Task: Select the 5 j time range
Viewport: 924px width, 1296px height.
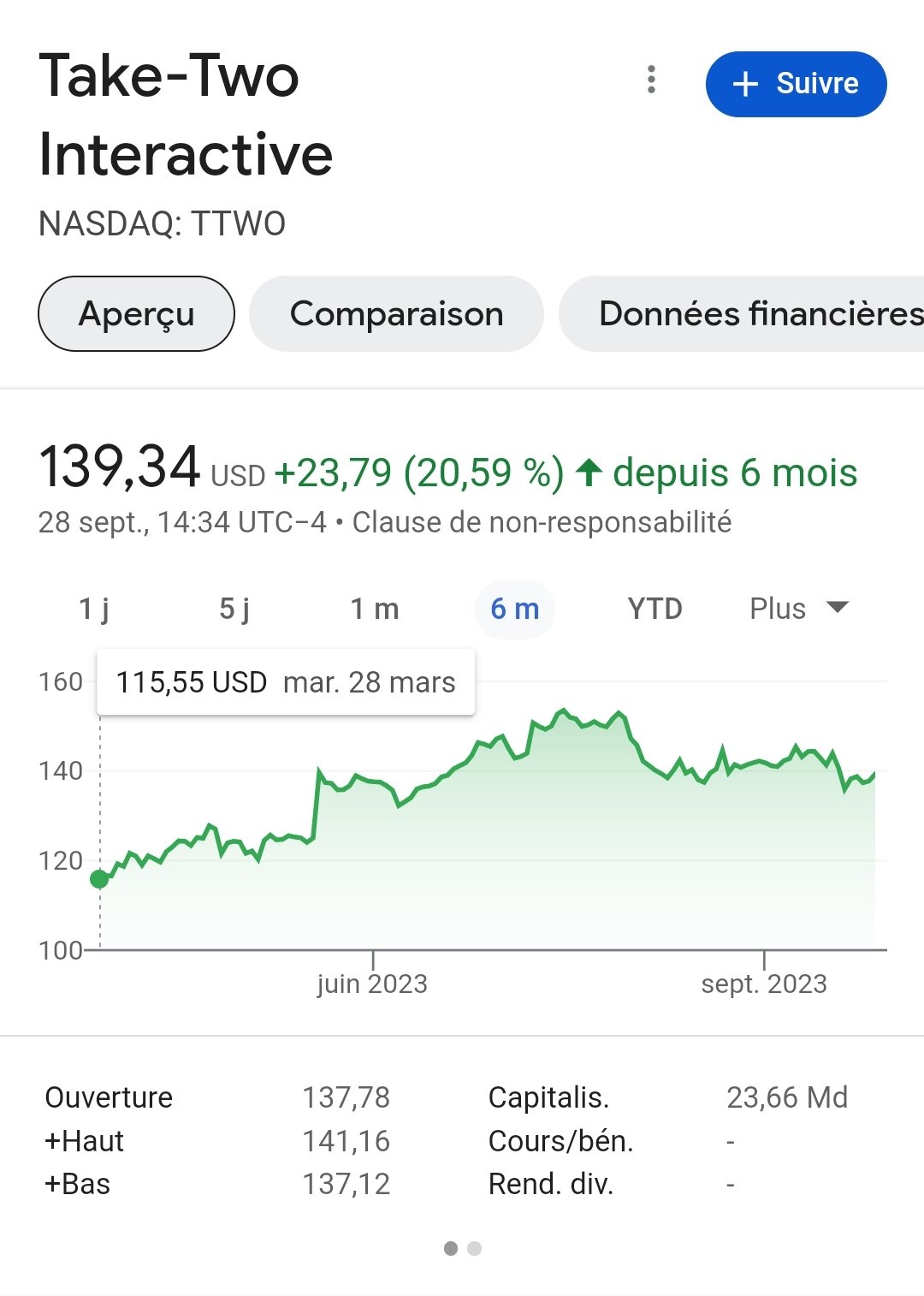Action: click(234, 609)
